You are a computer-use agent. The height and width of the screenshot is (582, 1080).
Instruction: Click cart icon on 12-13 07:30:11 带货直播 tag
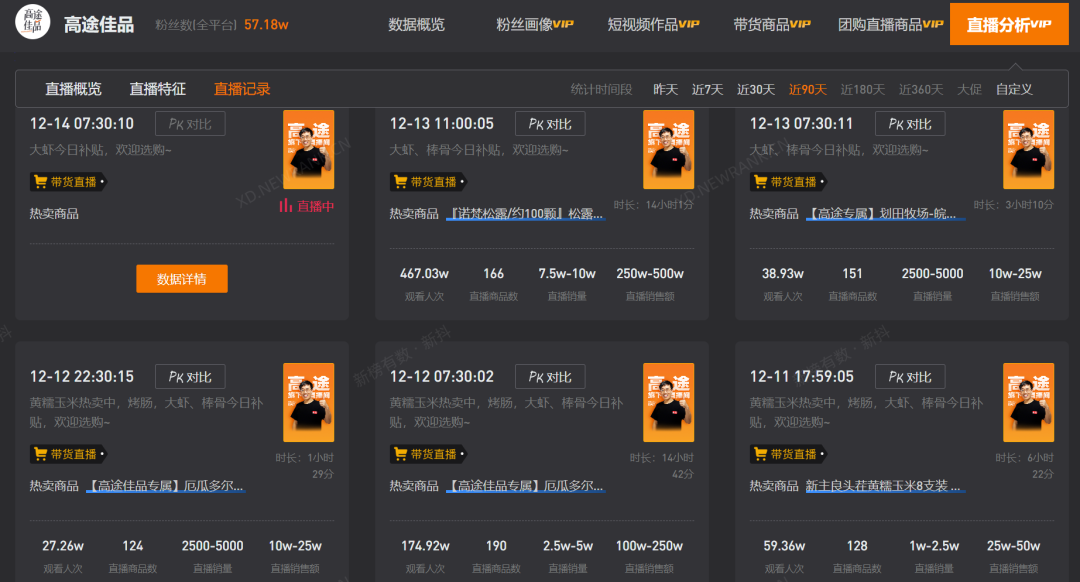click(x=760, y=182)
